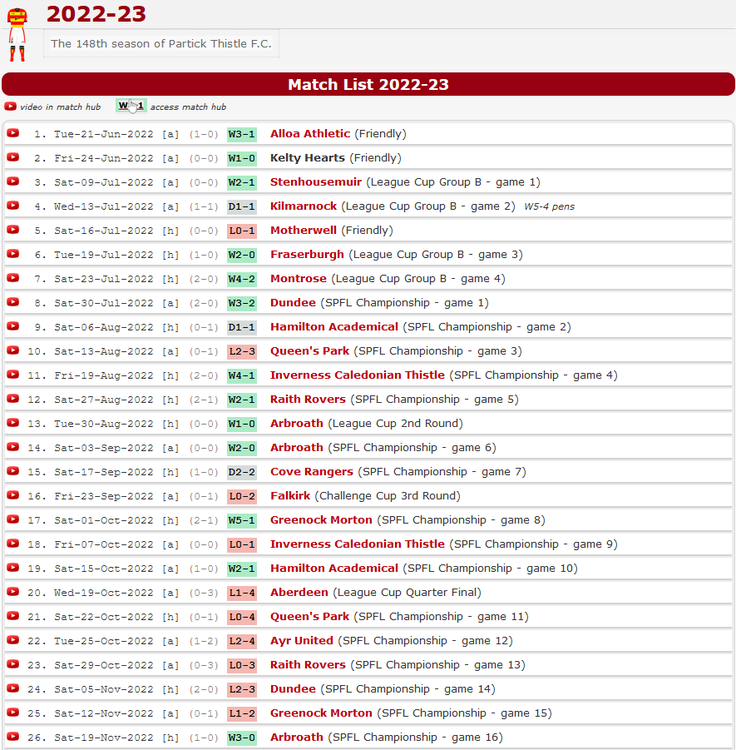Open Stenhousemuir club link
736x750 pixels.
pyautogui.click(x=316, y=182)
